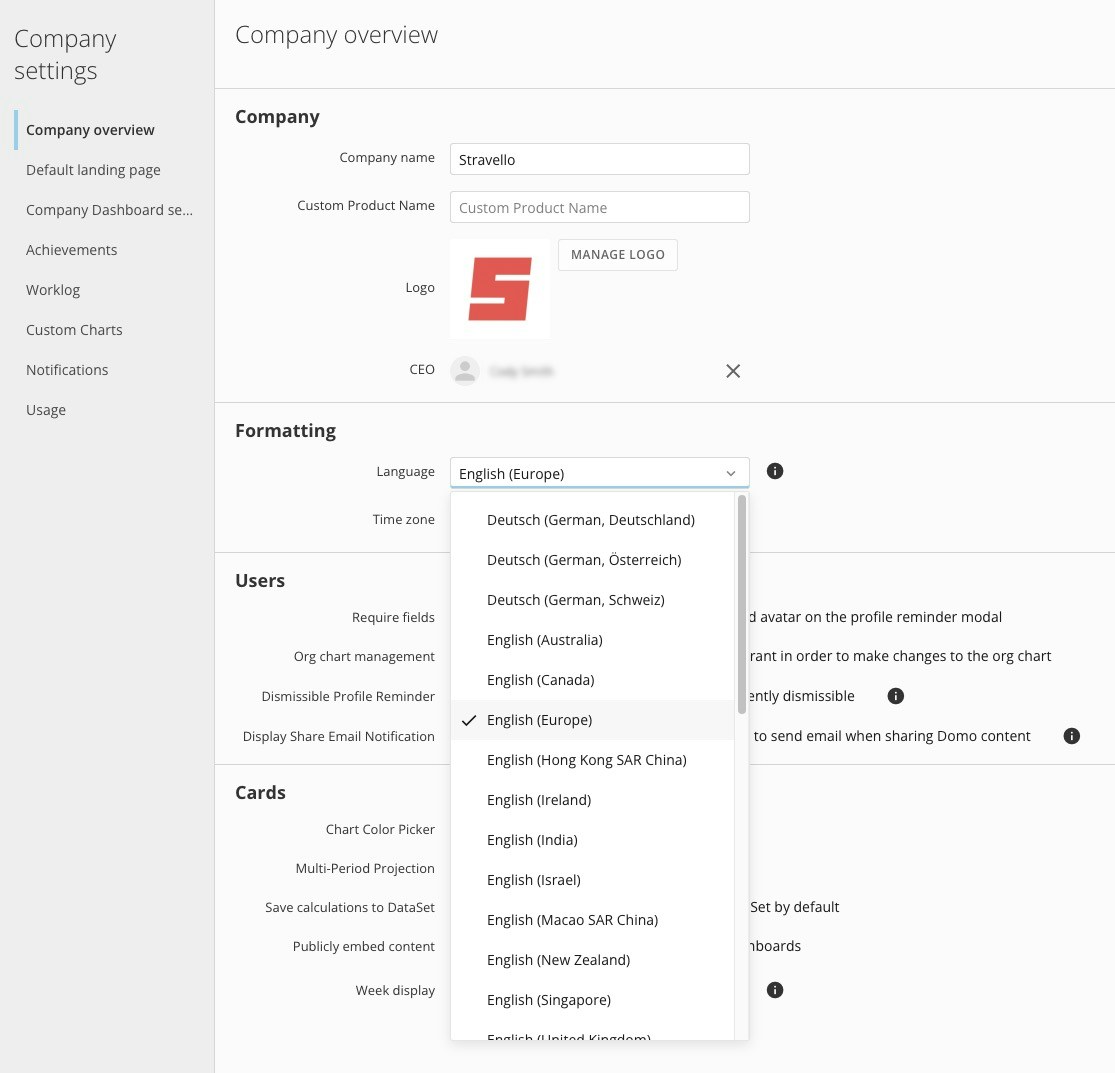Select Deutsch (German, Schweiz) option
This screenshot has height=1073, width=1115.
(592, 599)
